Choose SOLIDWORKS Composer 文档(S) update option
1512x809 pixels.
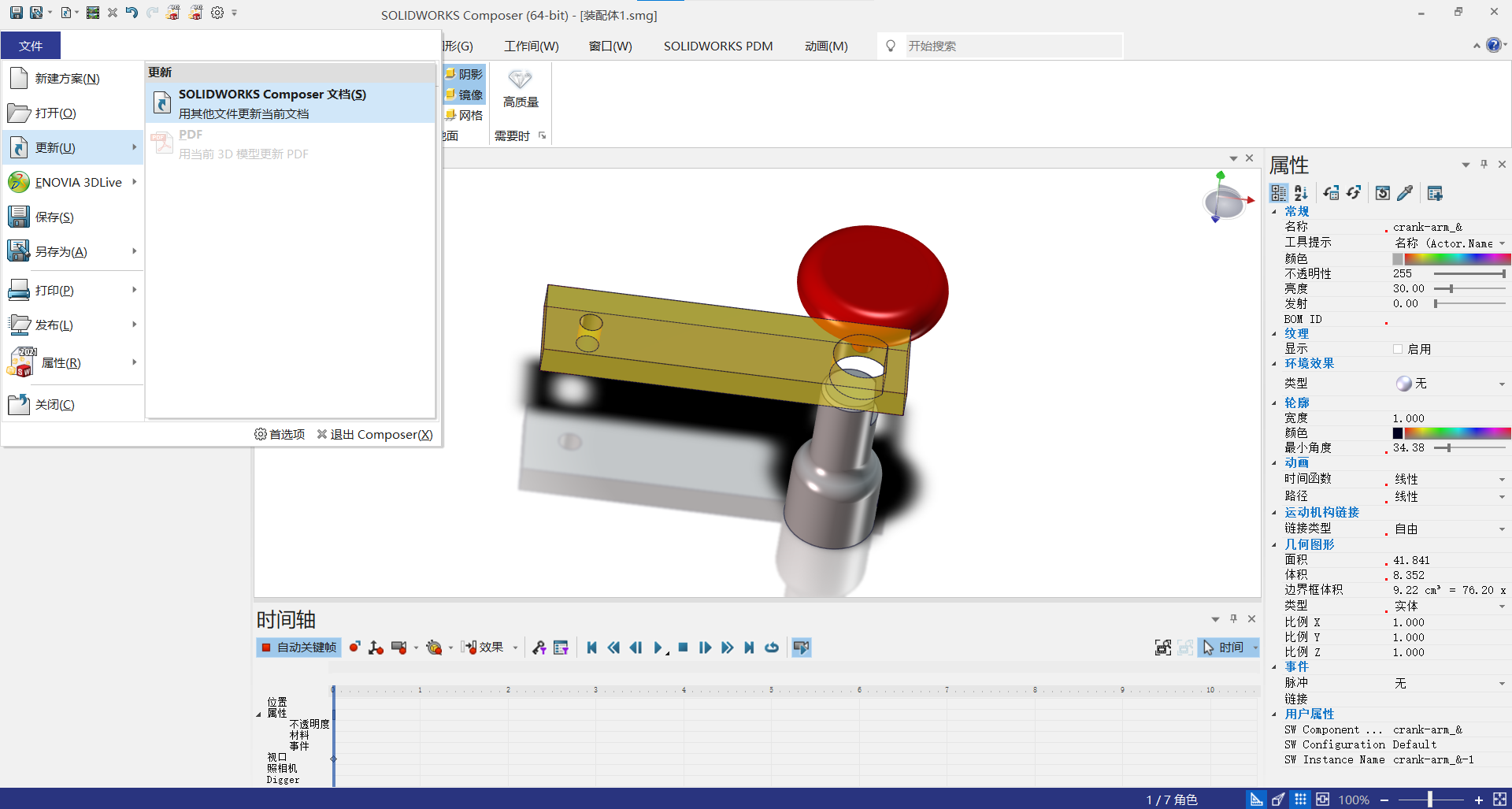point(291,103)
